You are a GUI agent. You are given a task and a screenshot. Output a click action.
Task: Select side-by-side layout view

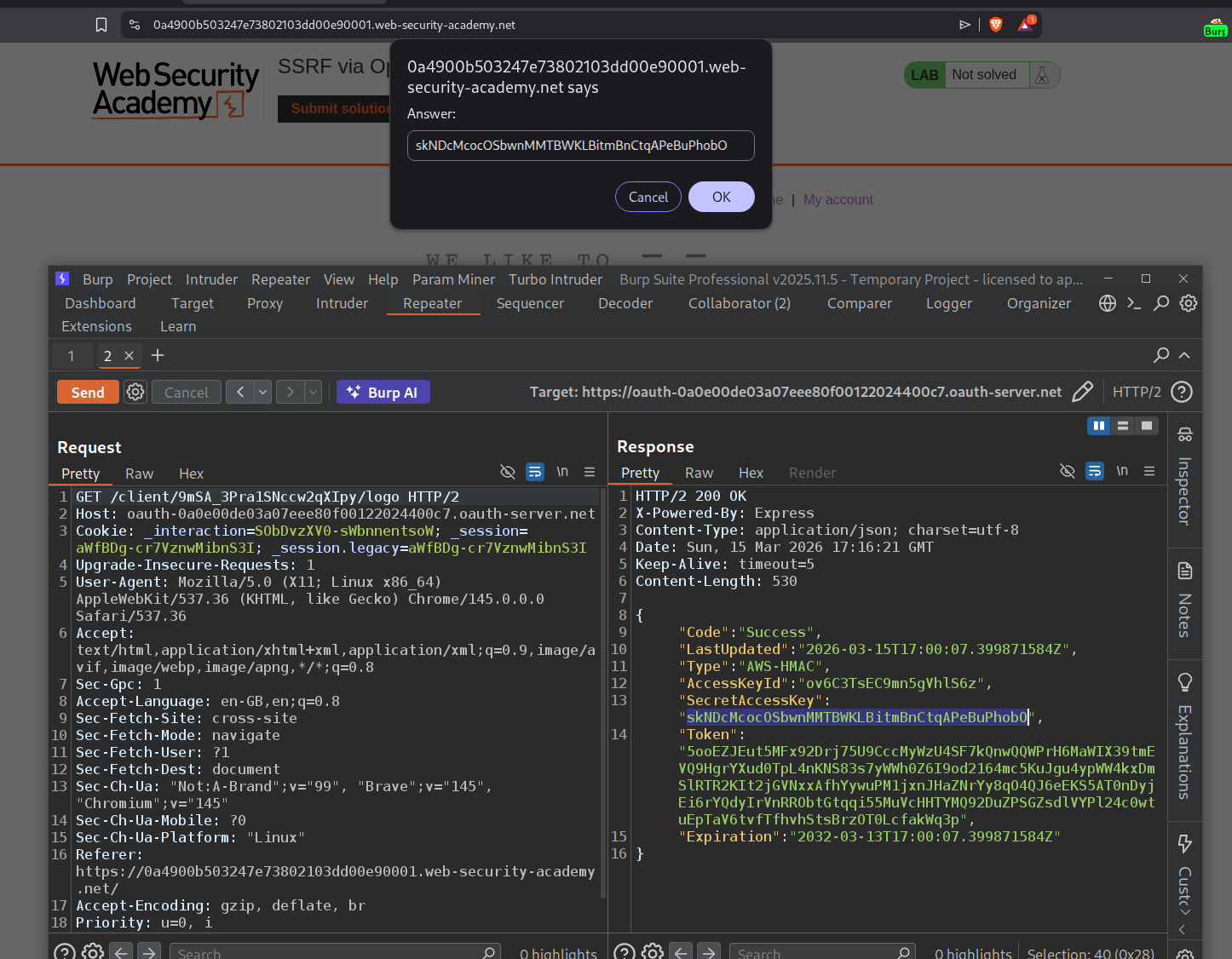[1099, 426]
